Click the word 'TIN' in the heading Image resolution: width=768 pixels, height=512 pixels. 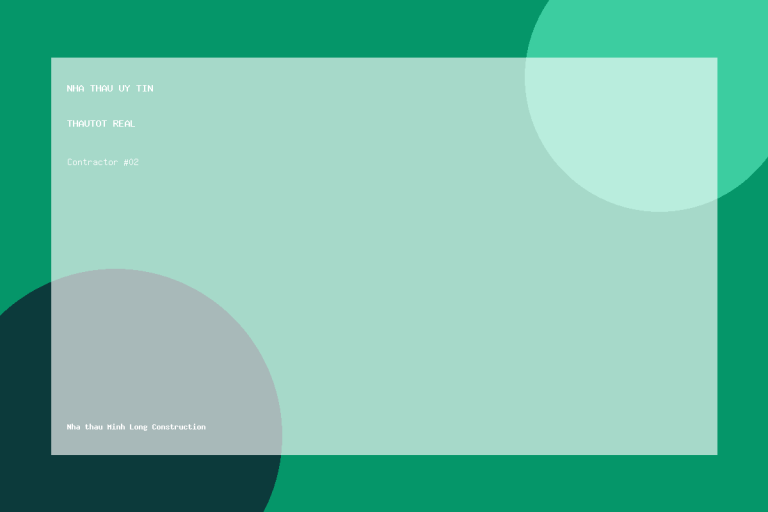point(145,88)
